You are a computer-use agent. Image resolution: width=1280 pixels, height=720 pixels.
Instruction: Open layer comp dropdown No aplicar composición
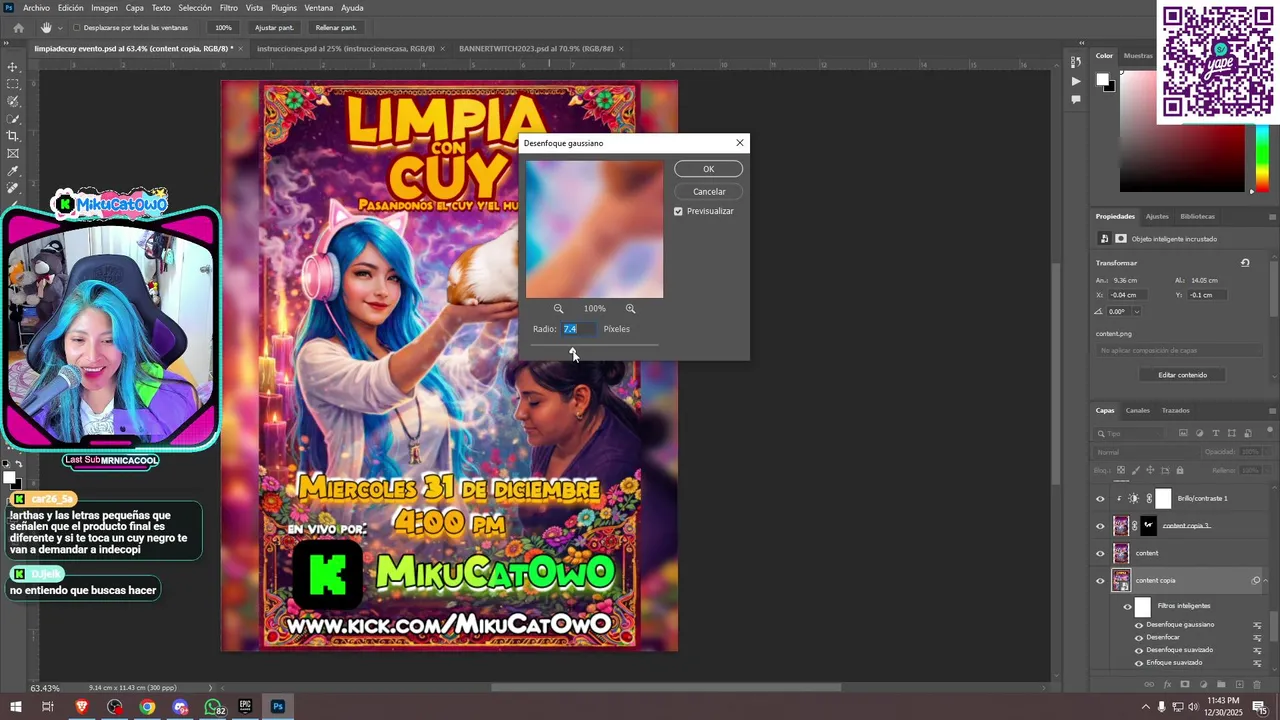[x=1179, y=351]
